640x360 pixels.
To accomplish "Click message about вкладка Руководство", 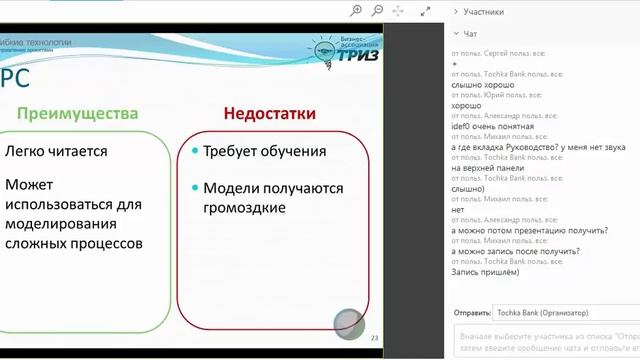I will [x=538, y=147].
